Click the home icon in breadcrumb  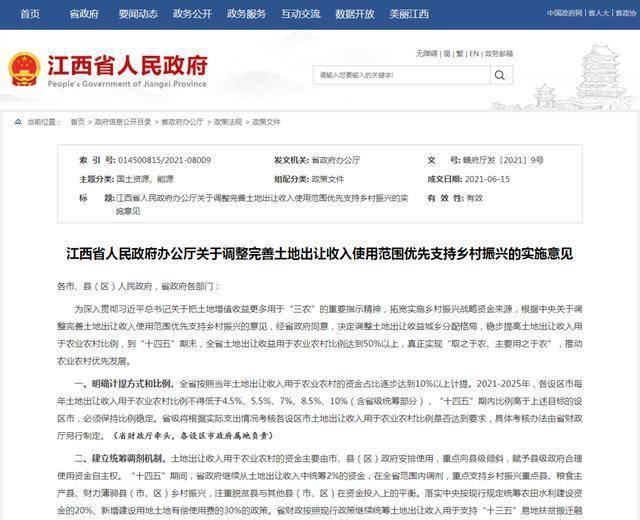[19, 122]
